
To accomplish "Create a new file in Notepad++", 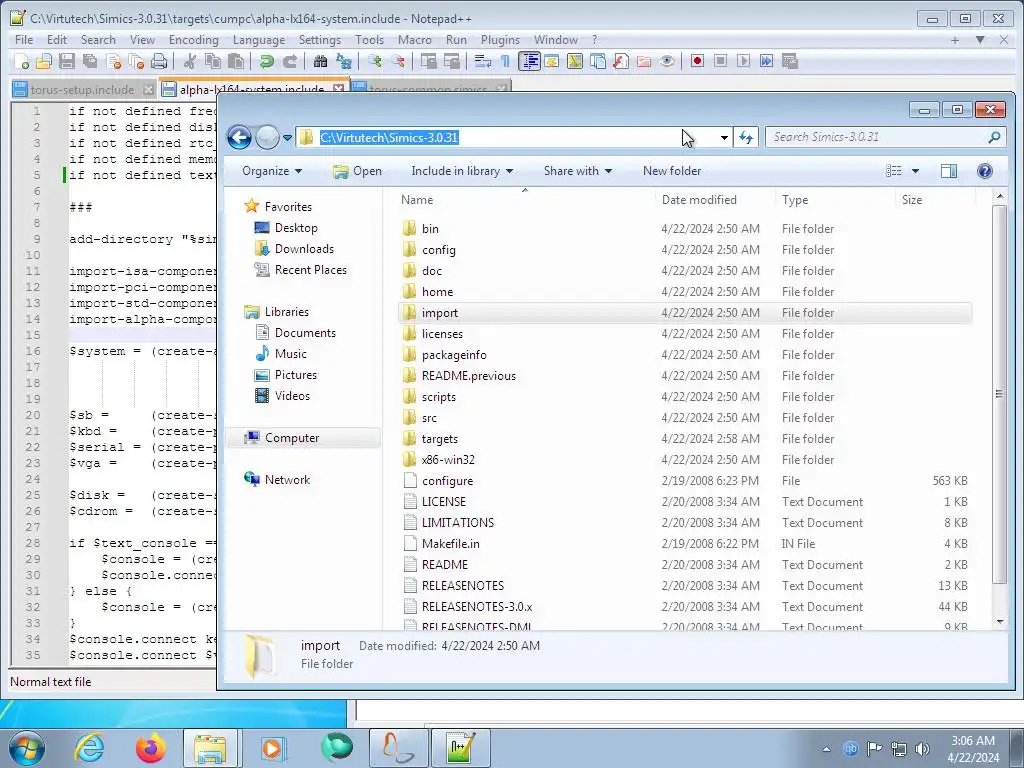I will coord(22,61).
